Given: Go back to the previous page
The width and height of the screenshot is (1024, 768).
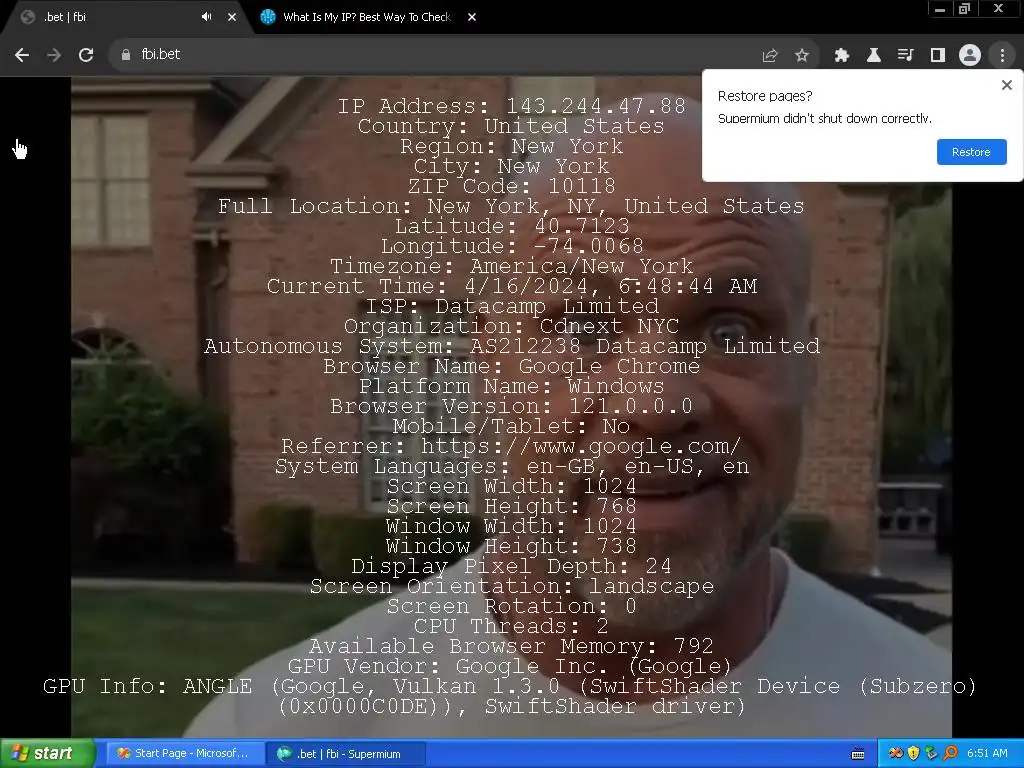Looking at the screenshot, I should (22, 55).
